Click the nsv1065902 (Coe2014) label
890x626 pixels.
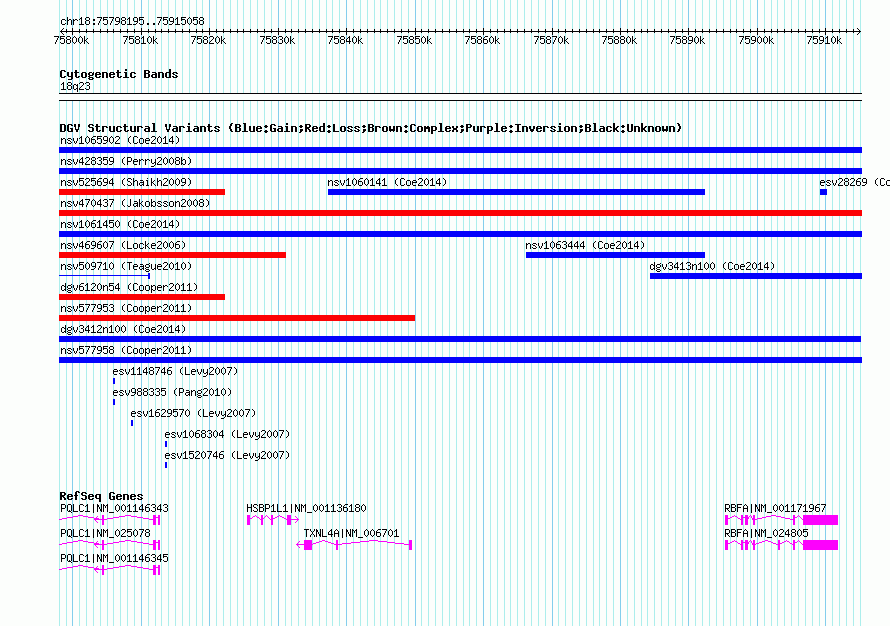pos(120,140)
